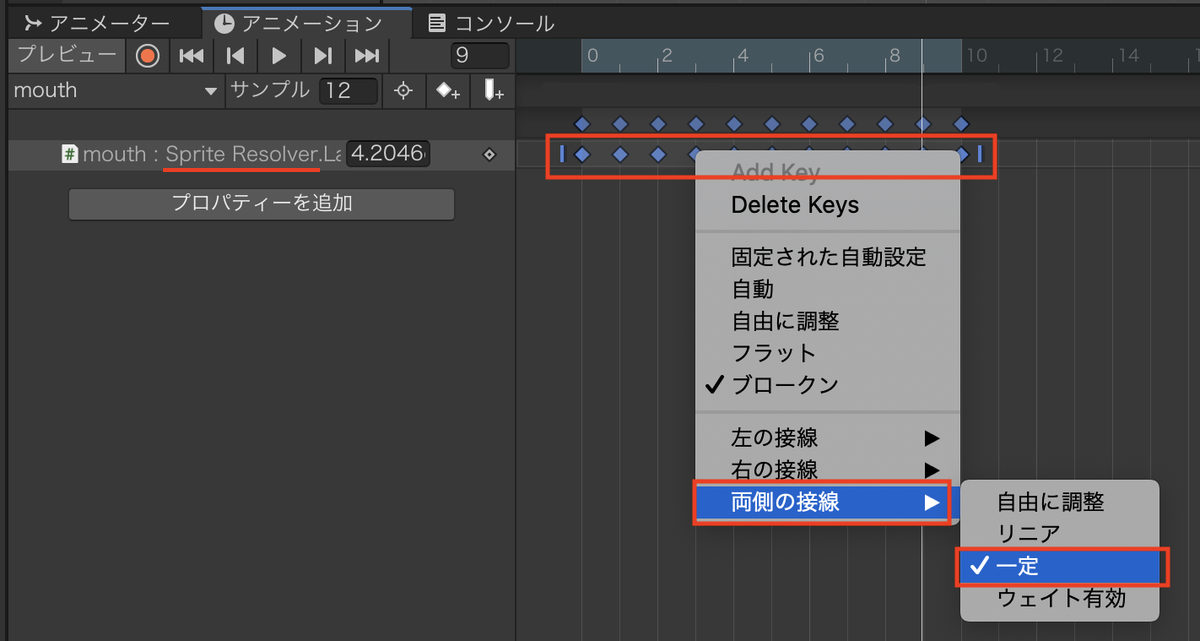Viewport: 1200px width, 641px height.
Task: Select the checked 一定 option
Action: coord(1060,567)
